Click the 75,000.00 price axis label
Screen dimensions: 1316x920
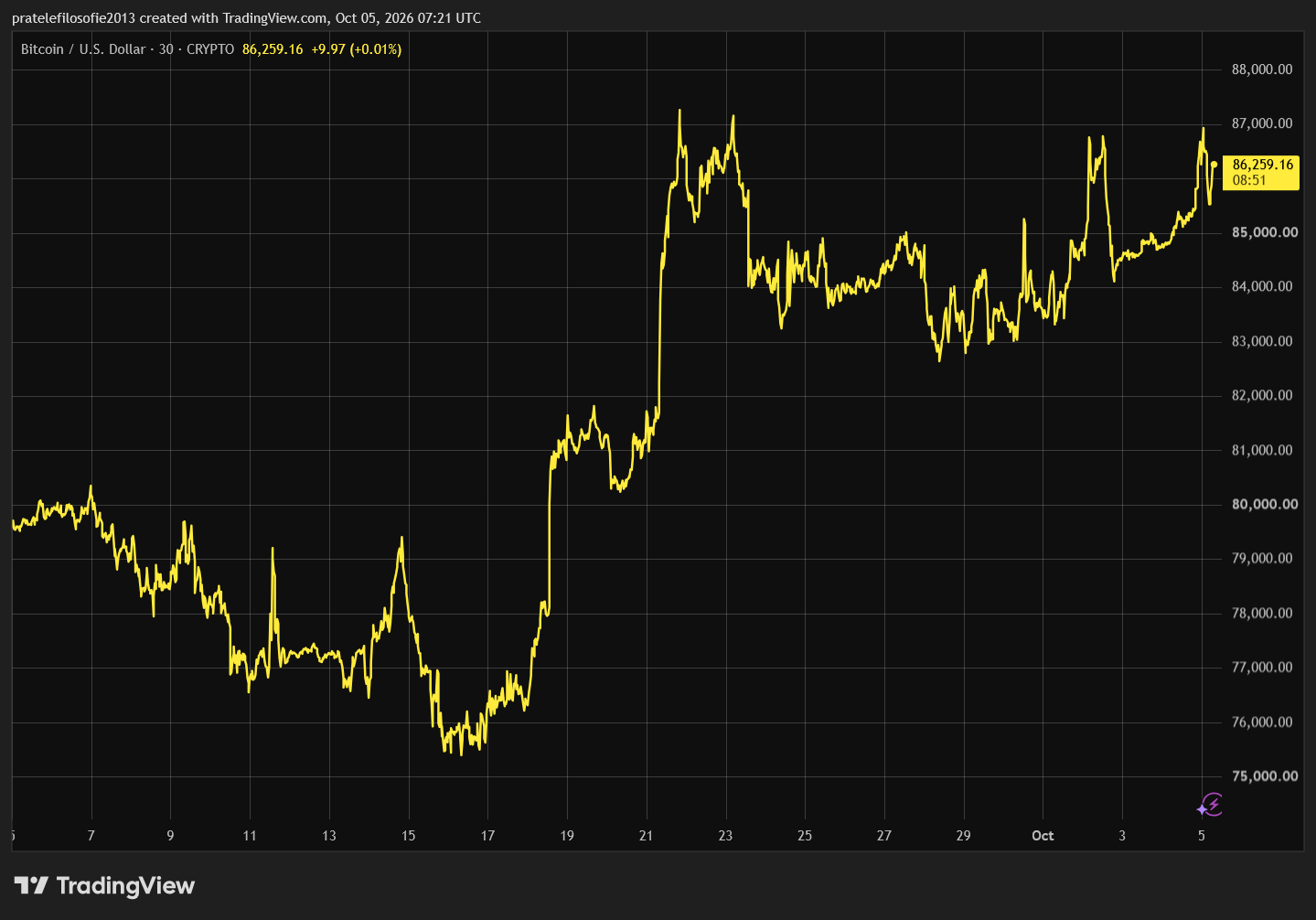(1265, 776)
